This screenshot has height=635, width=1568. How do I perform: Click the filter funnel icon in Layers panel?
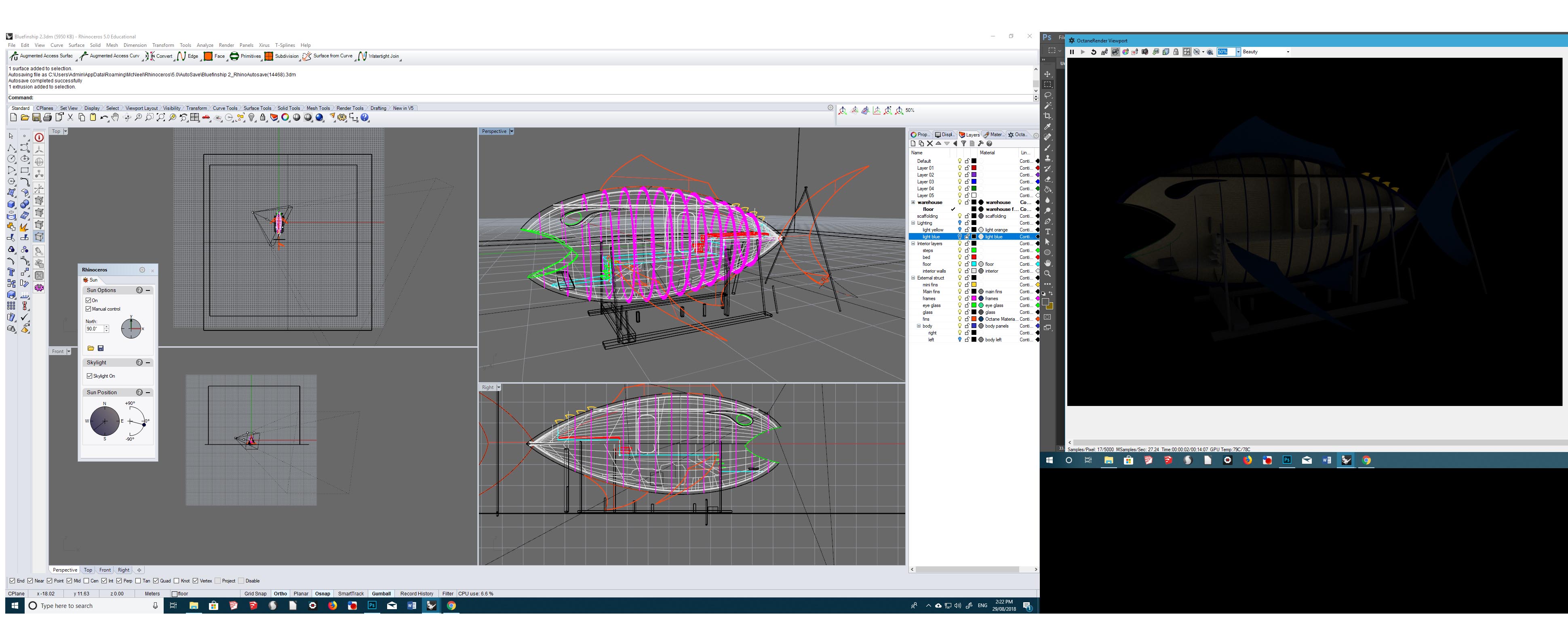coord(963,143)
